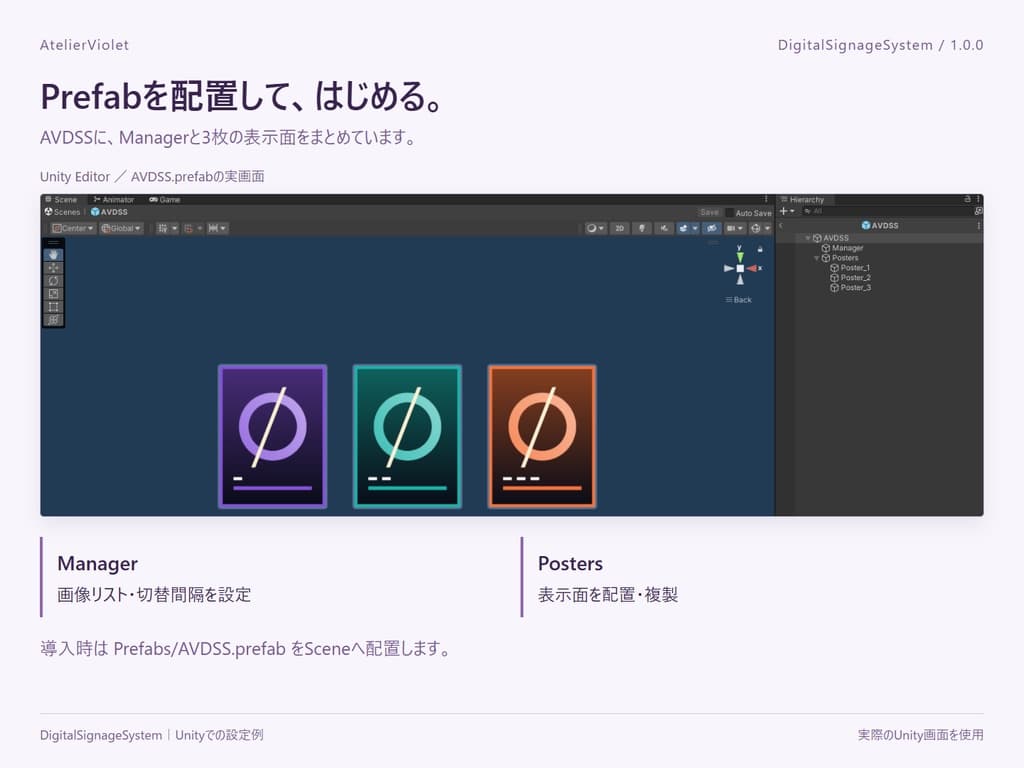Toggle the gizmos sphere button
1024x768 pixels.
pyautogui.click(x=756, y=228)
